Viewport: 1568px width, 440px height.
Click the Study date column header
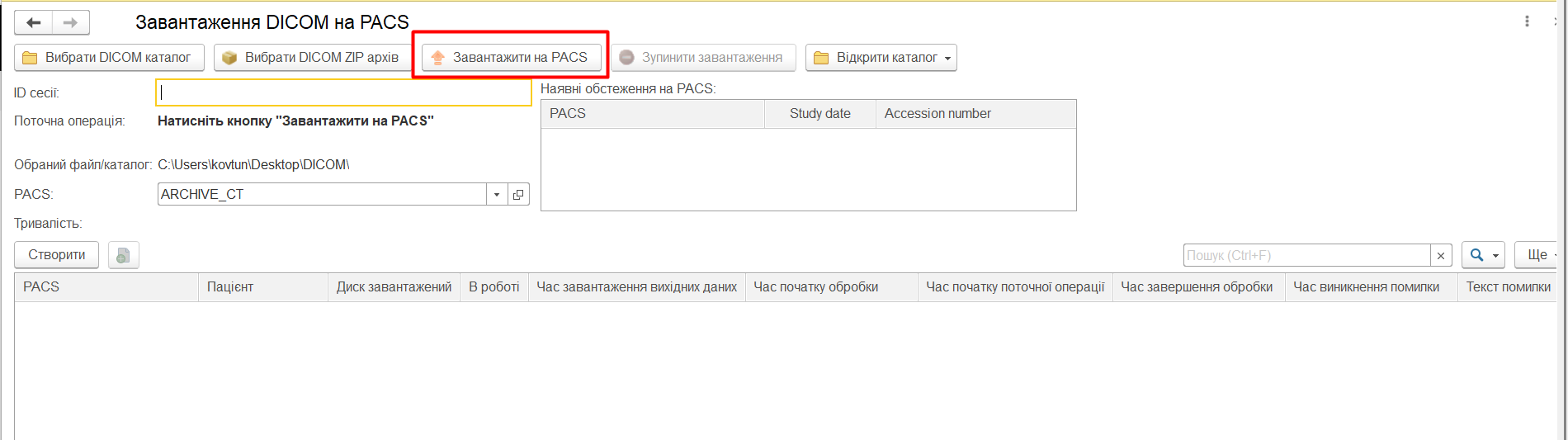[819, 114]
